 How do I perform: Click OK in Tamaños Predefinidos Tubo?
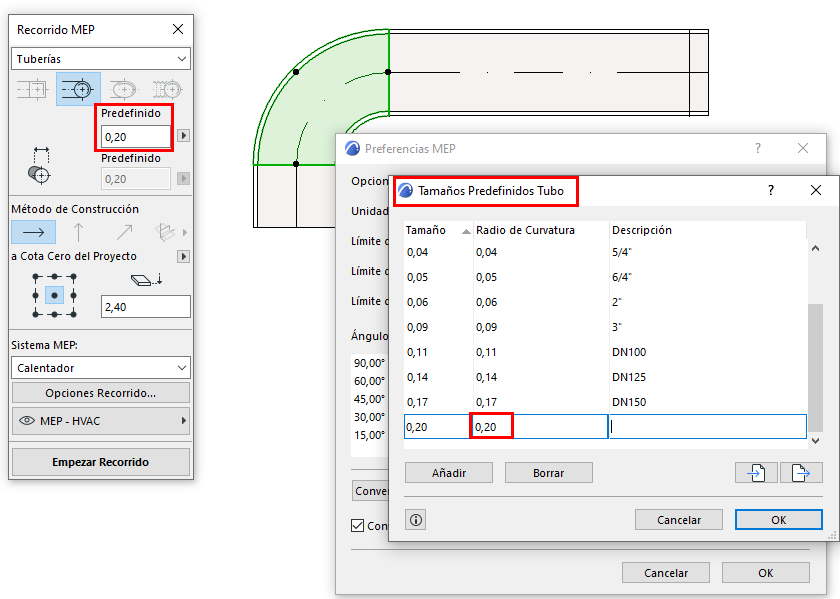tap(778, 520)
